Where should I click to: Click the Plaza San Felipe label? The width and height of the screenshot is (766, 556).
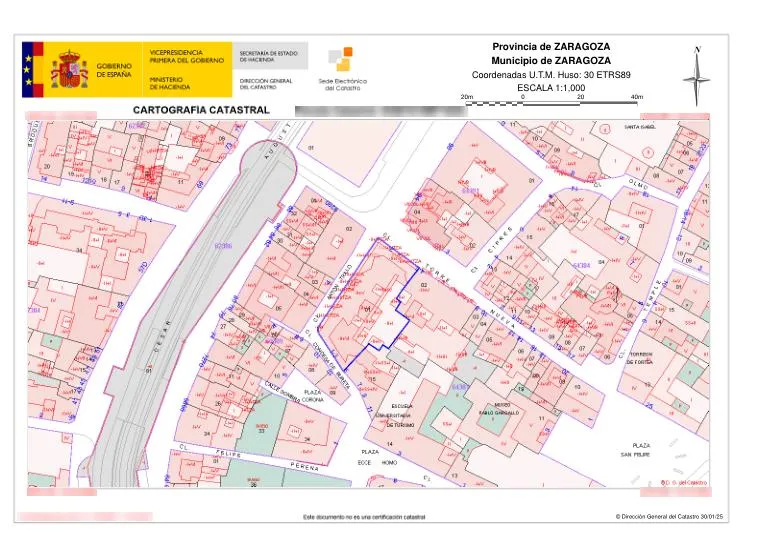click(636, 450)
